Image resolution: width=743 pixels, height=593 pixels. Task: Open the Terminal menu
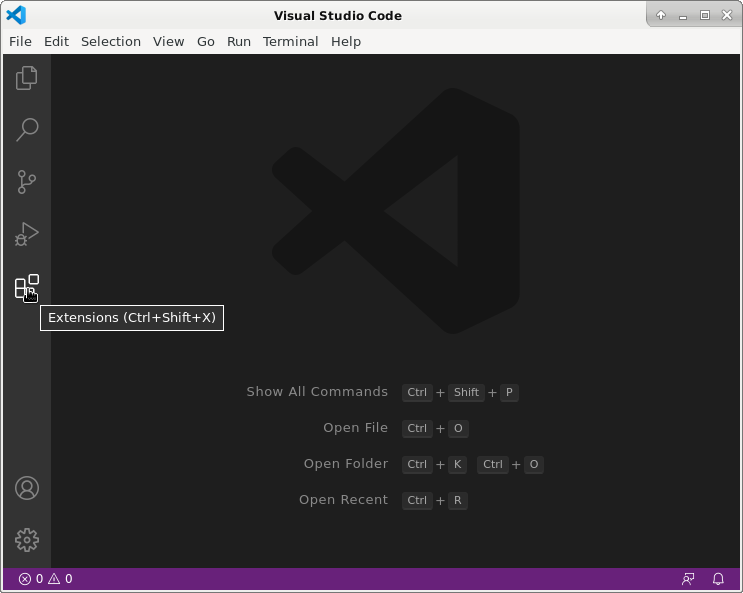pos(290,42)
